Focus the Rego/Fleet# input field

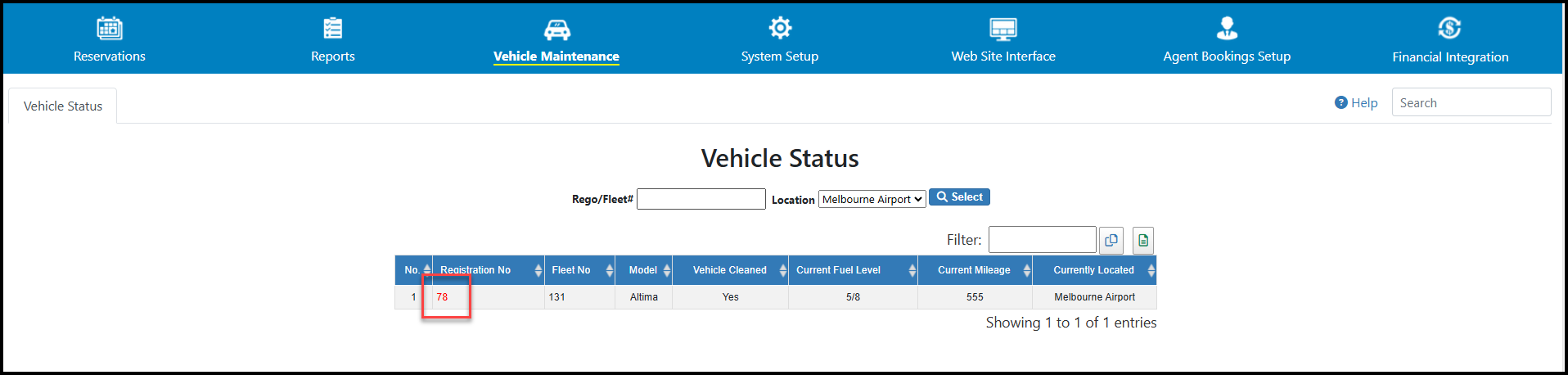(x=701, y=199)
